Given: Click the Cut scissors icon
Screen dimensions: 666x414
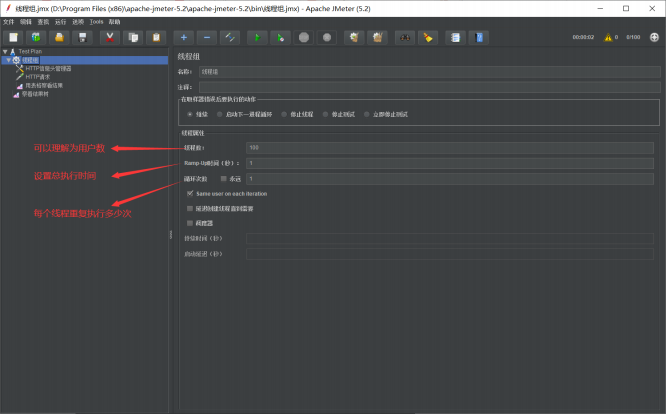Looking at the screenshot, I should [x=108, y=37].
